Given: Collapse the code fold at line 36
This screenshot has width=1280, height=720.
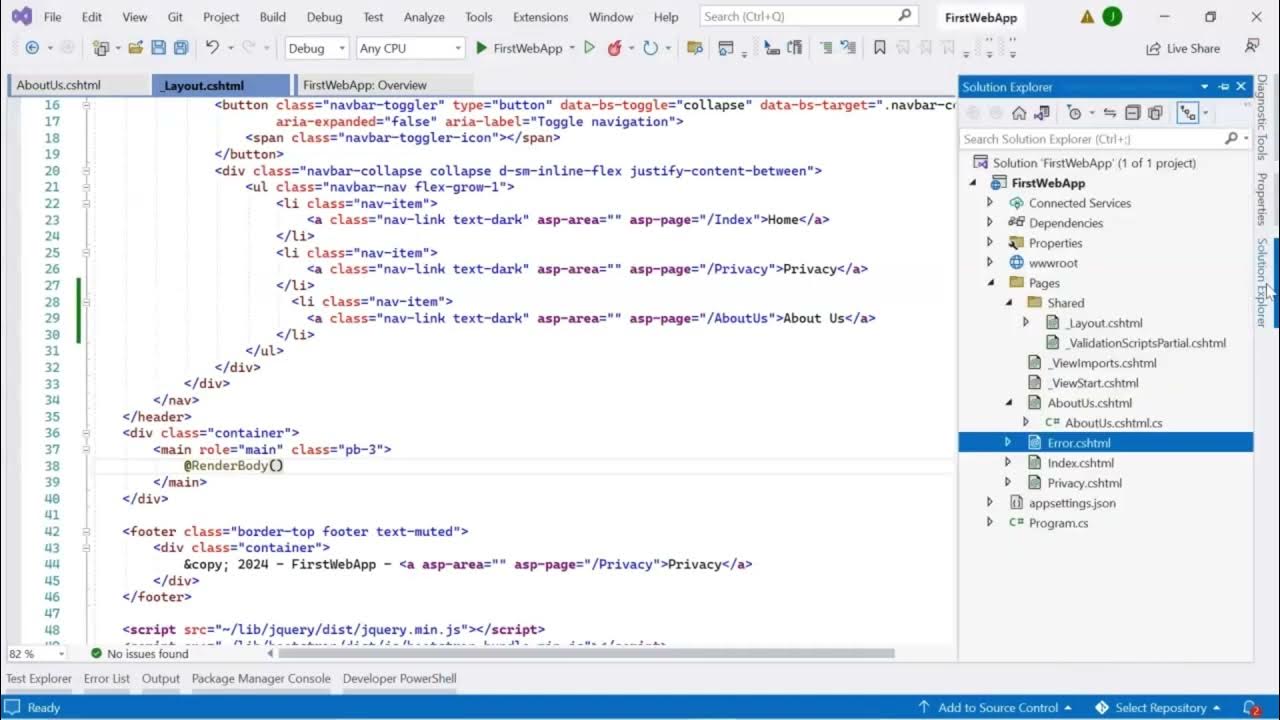Looking at the screenshot, I should coord(86,433).
